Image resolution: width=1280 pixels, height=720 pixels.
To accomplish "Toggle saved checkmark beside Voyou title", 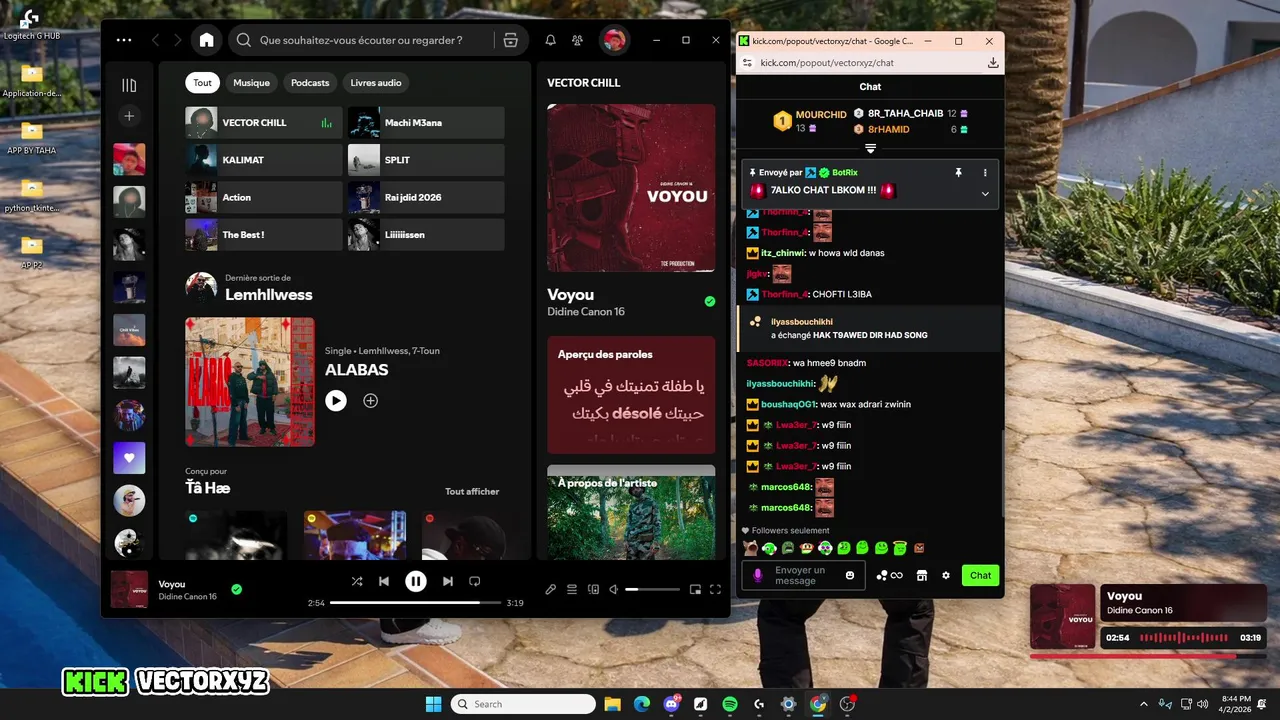I will (710, 301).
